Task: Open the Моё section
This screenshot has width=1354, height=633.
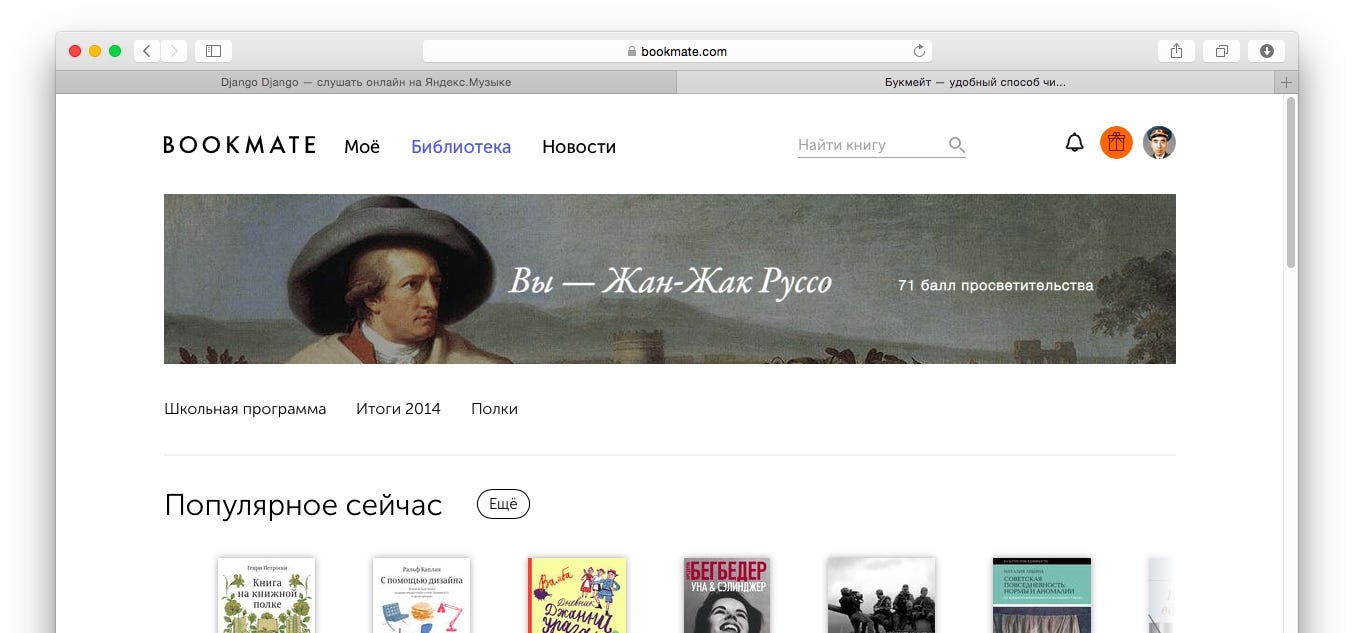Action: pyautogui.click(x=362, y=147)
